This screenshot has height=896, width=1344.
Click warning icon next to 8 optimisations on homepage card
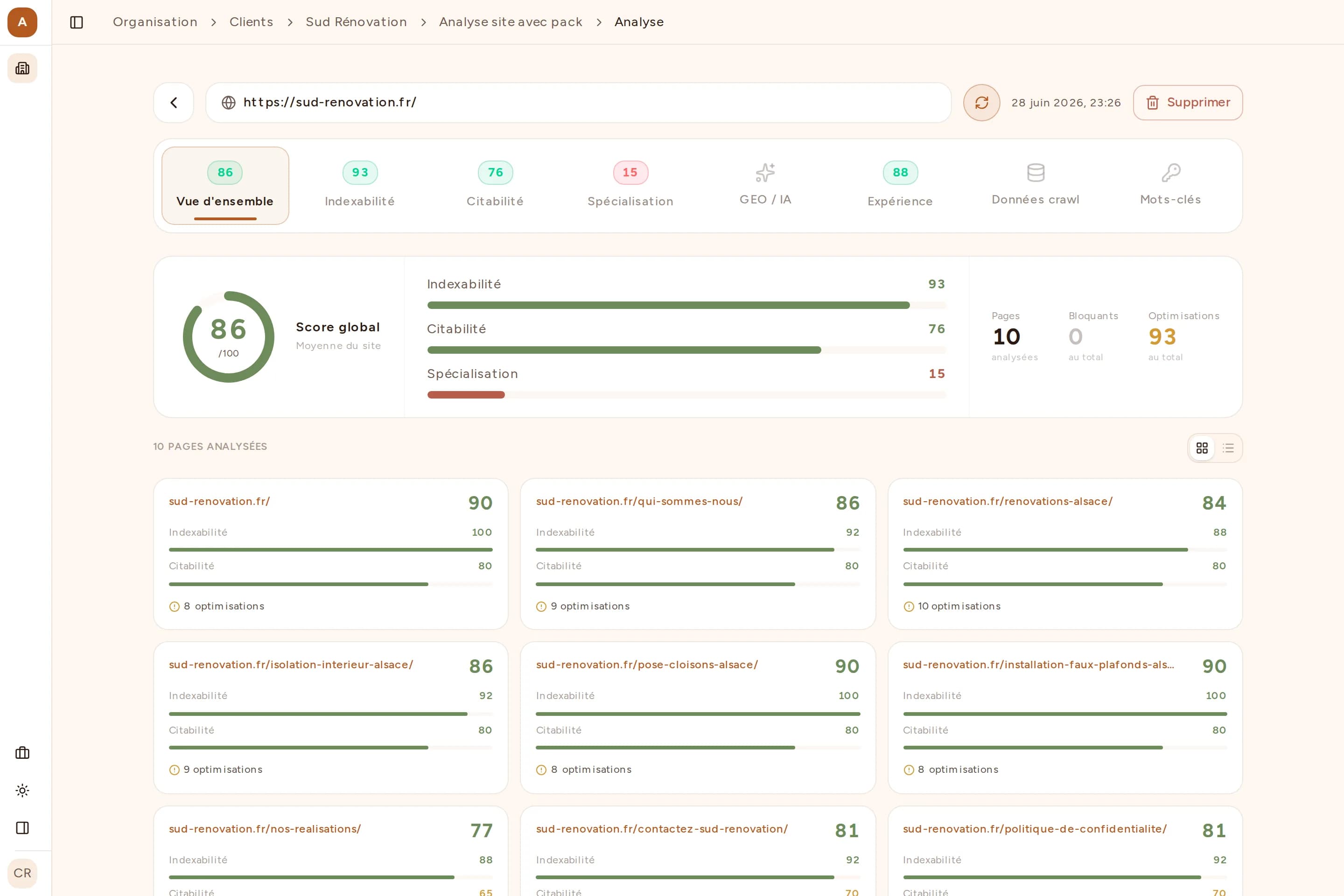coord(174,606)
